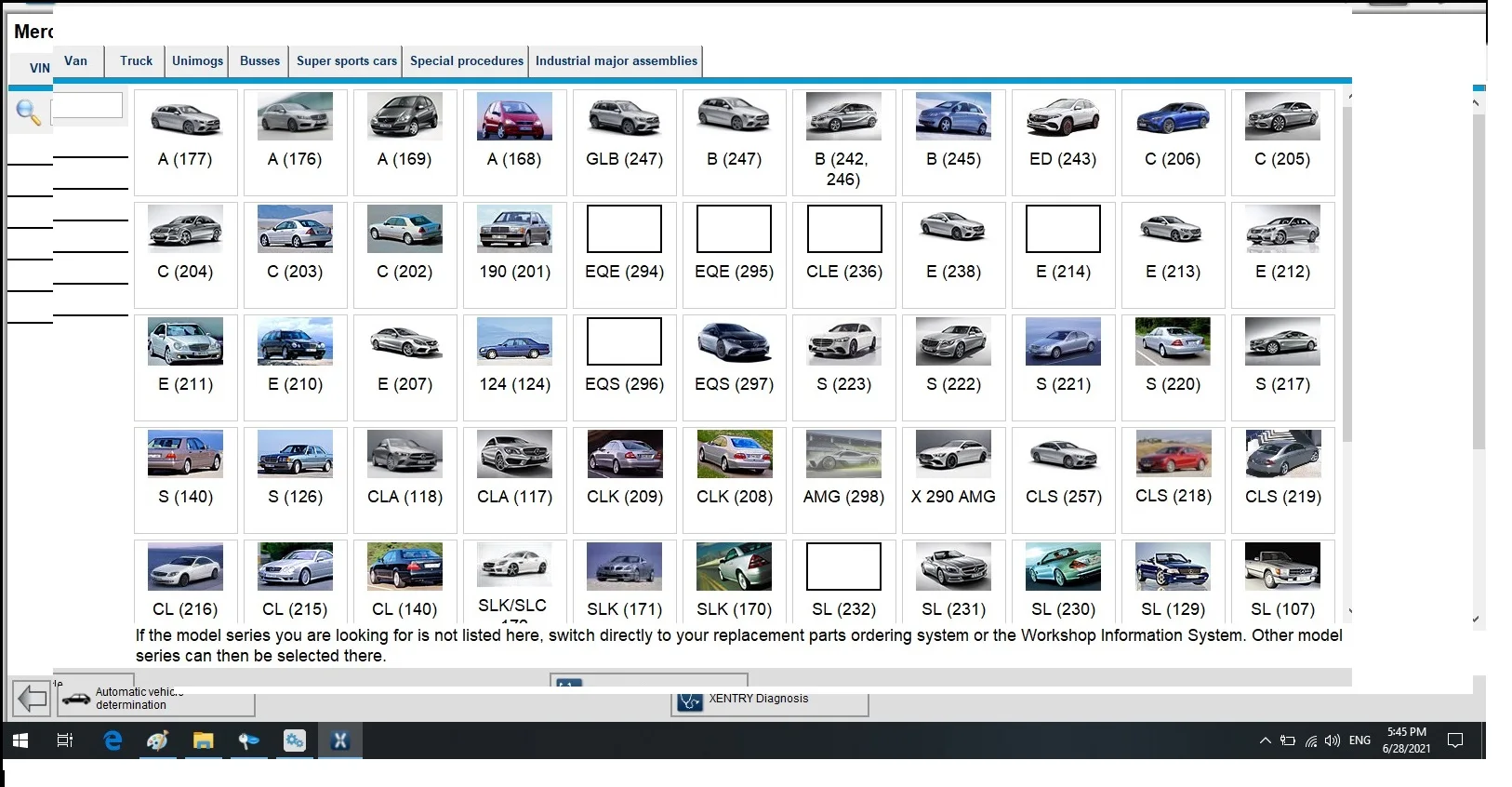Open the E (211) model tile
This screenshot has height=787, width=1512.
coord(186,367)
